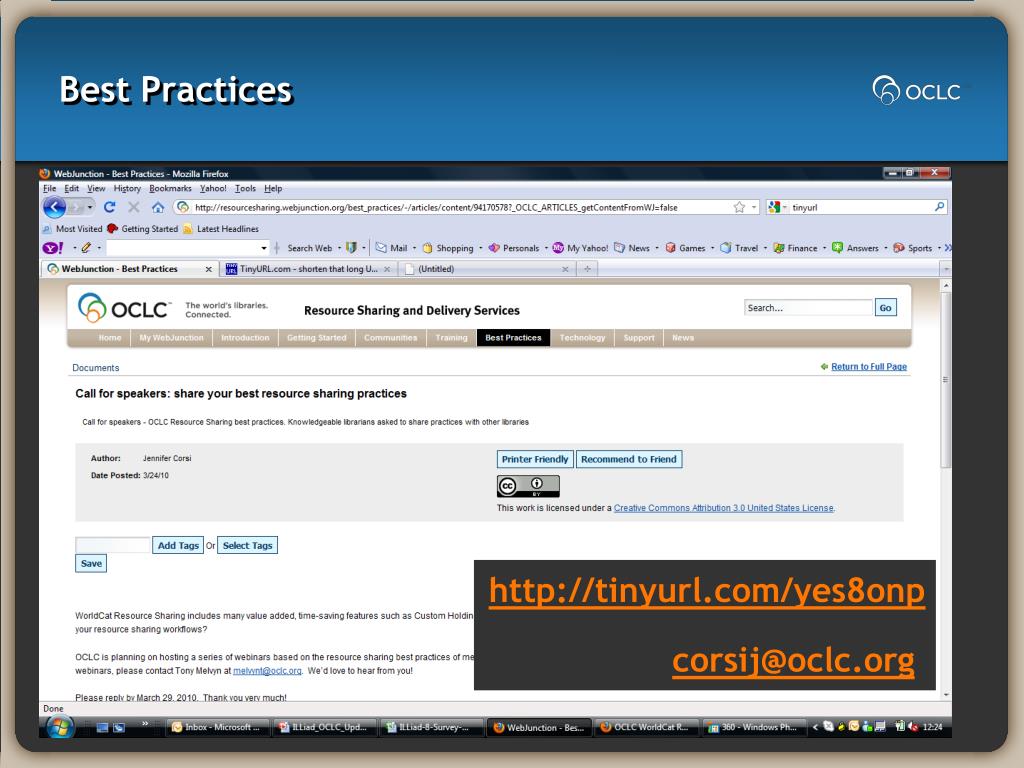Screen dimensions: 1024x768
Task: Open My Yahoo! toolbar button
Action: (580, 248)
